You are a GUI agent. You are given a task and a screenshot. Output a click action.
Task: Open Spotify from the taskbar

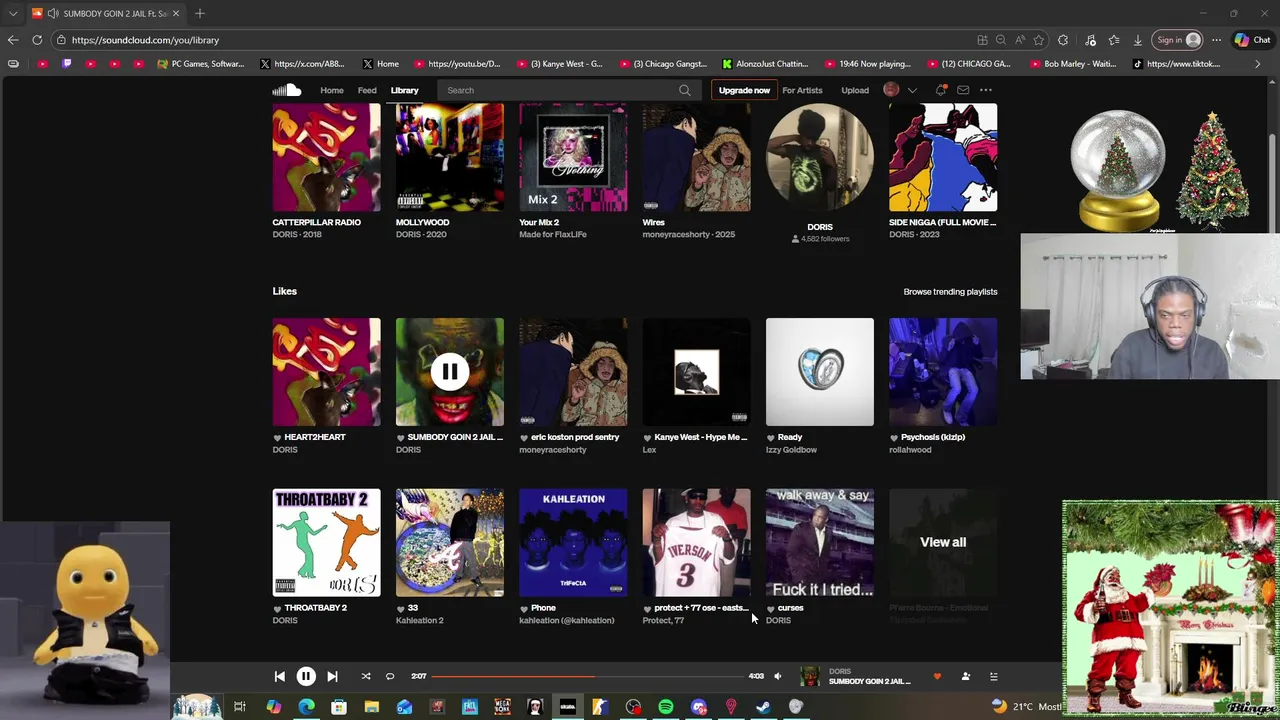(x=666, y=707)
